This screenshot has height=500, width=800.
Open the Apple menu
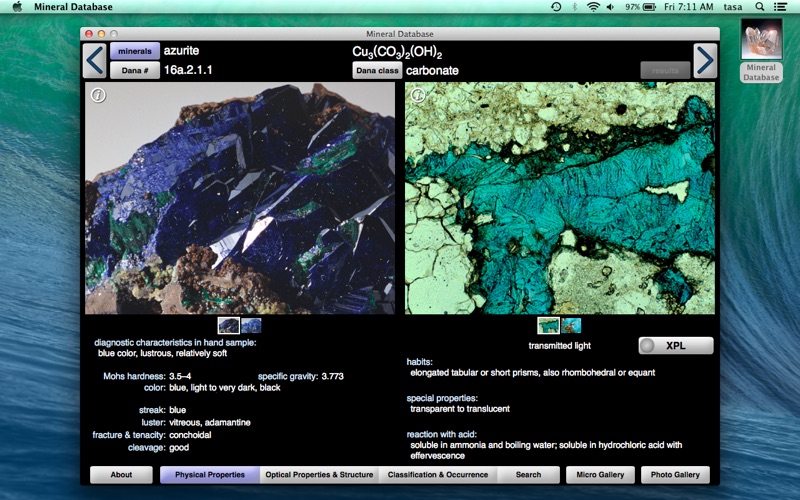pos(17,7)
